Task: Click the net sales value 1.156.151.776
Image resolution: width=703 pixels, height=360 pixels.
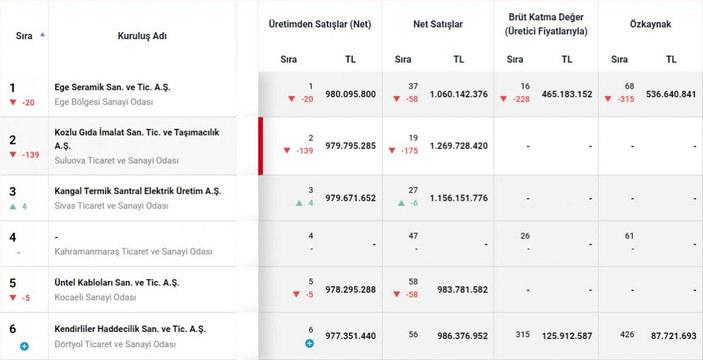Action: [459, 198]
